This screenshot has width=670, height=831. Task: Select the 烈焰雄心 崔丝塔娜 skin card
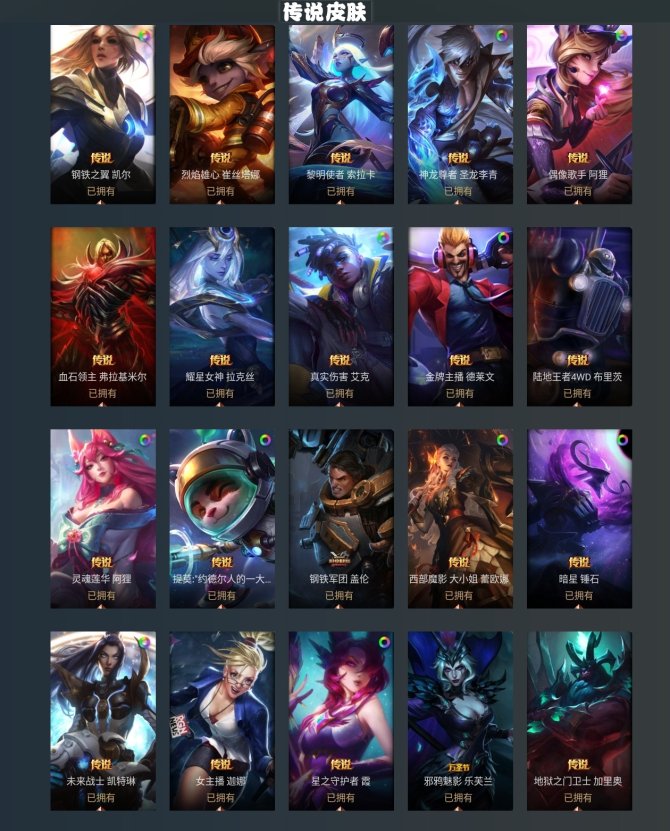[222, 114]
